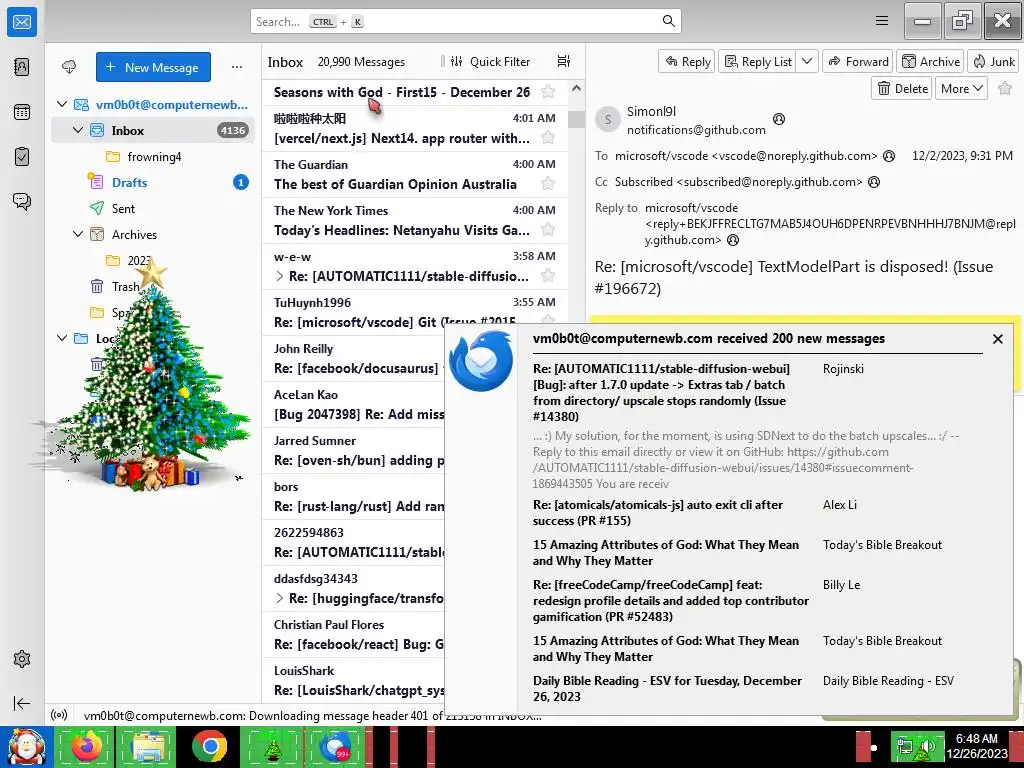Open the Drafts folder
Image resolution: width=1024 pixels, height=768 pixels.
point(153,182)
